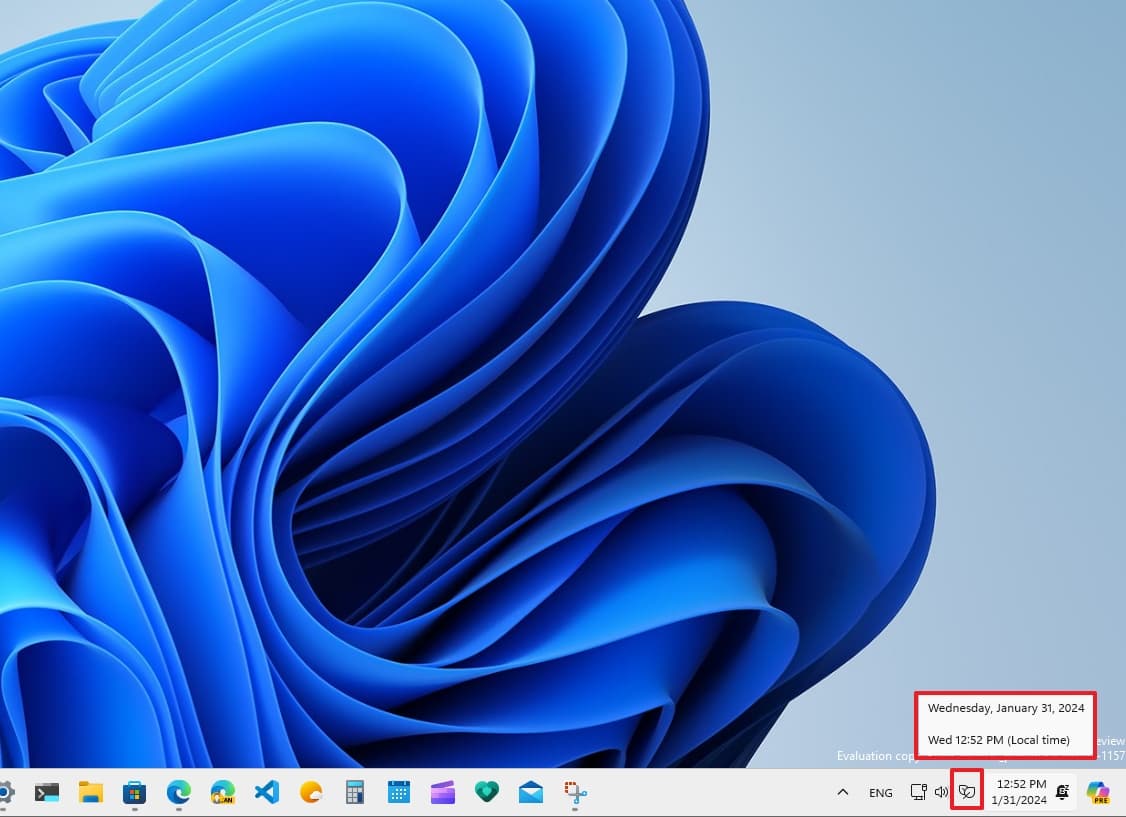The height and width of the screenshot is (817, 1126).
Task: Expand the hidden system tray icons
Action: (x=843, y=792)
